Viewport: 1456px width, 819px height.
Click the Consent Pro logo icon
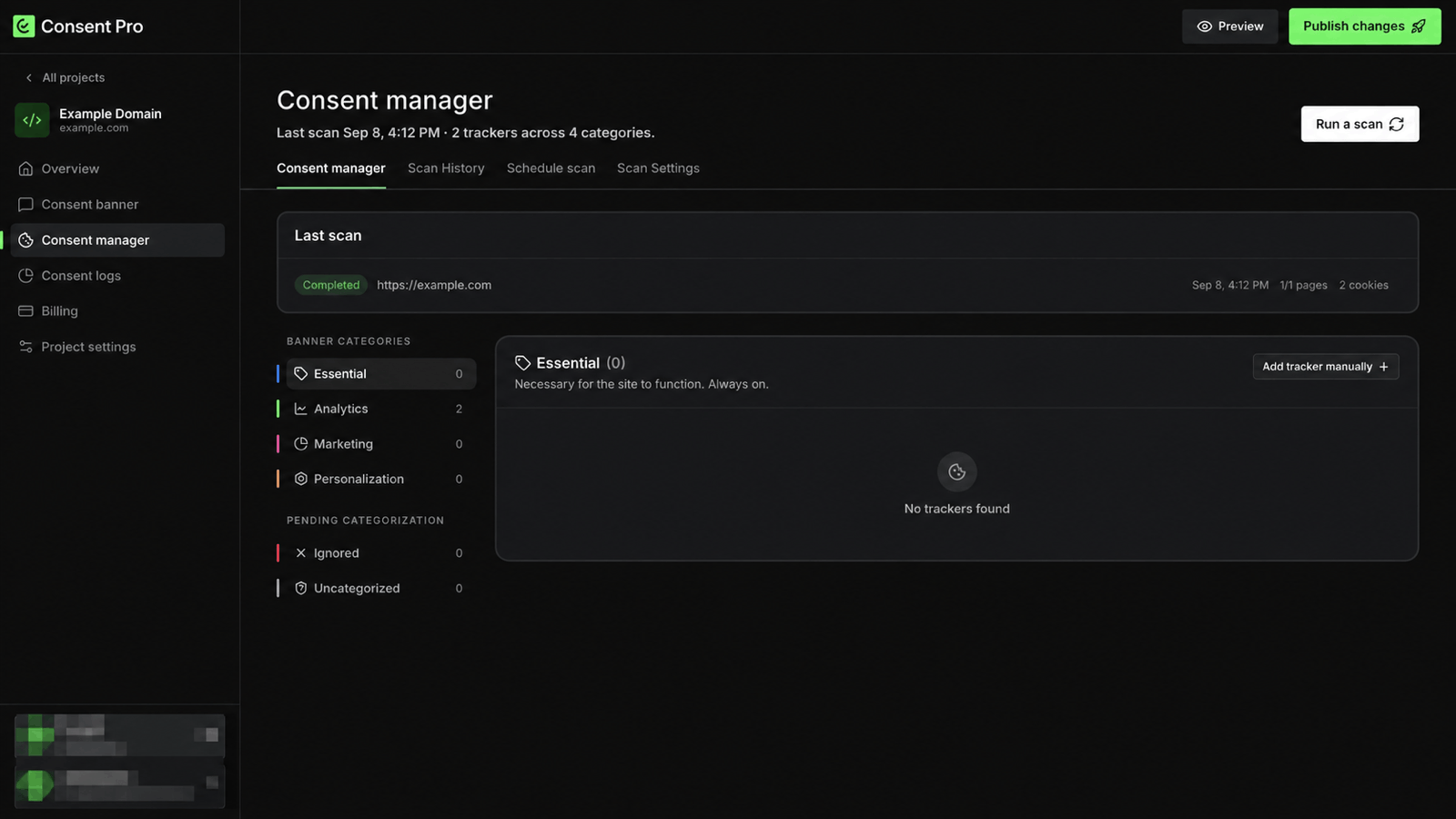click(x=24, y=26)
